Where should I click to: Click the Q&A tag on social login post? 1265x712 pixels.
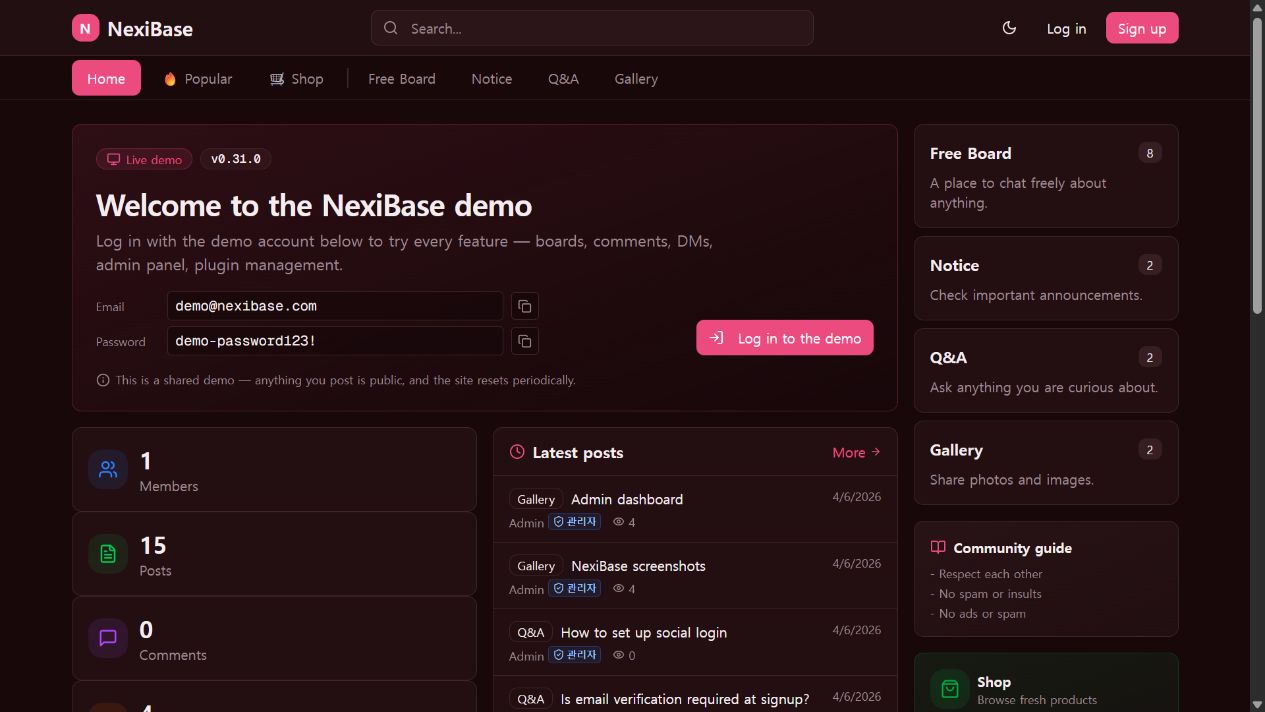531,633
